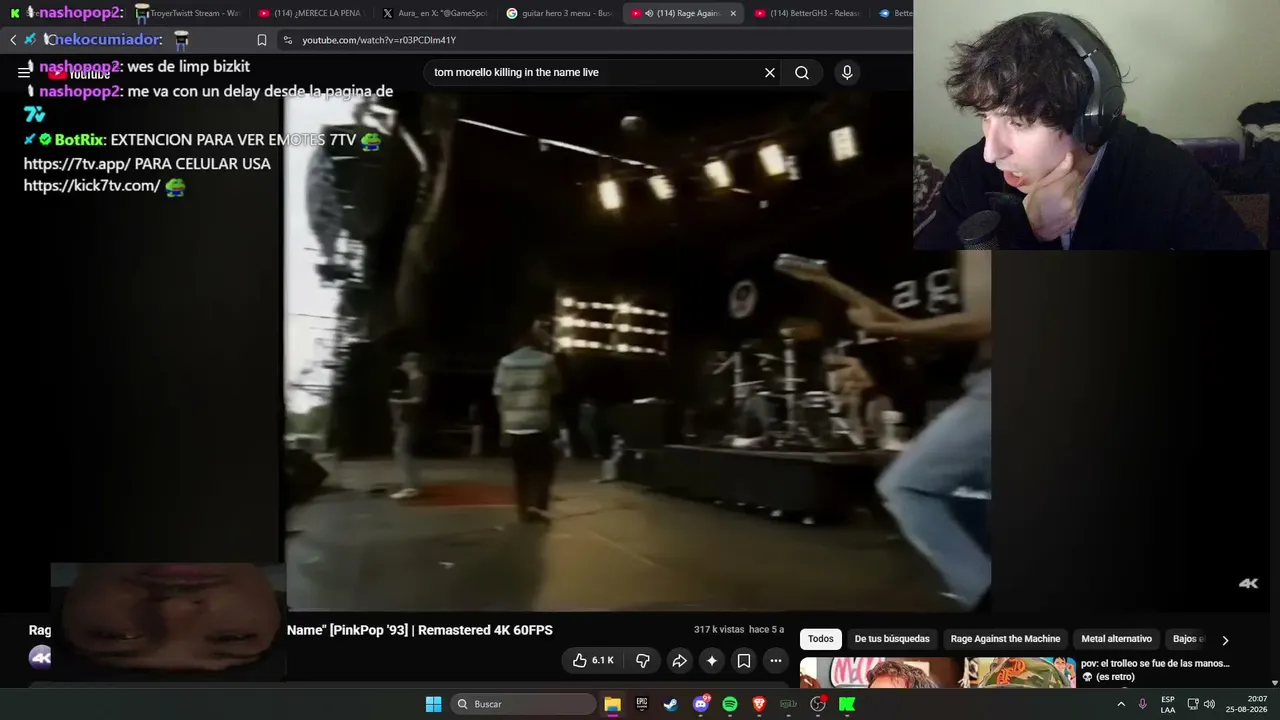Open Steam from the taskbar

pyautogui.click(x=670, y=704)
